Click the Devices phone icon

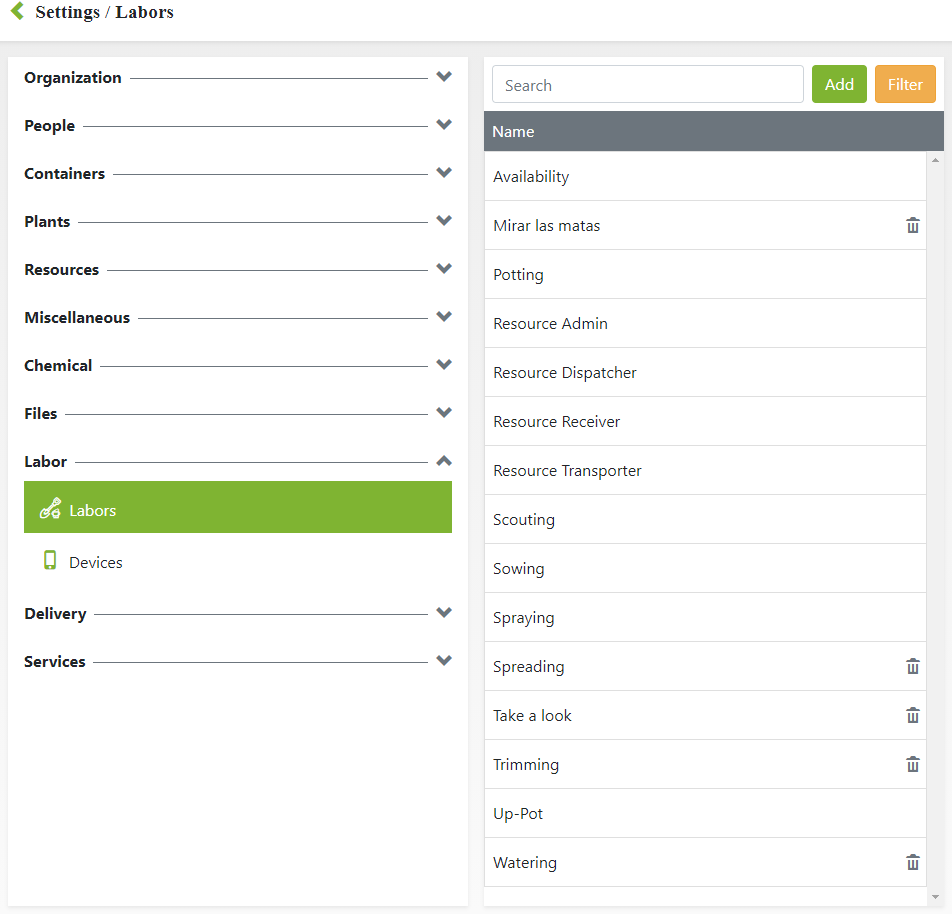(x=50, y=561)
